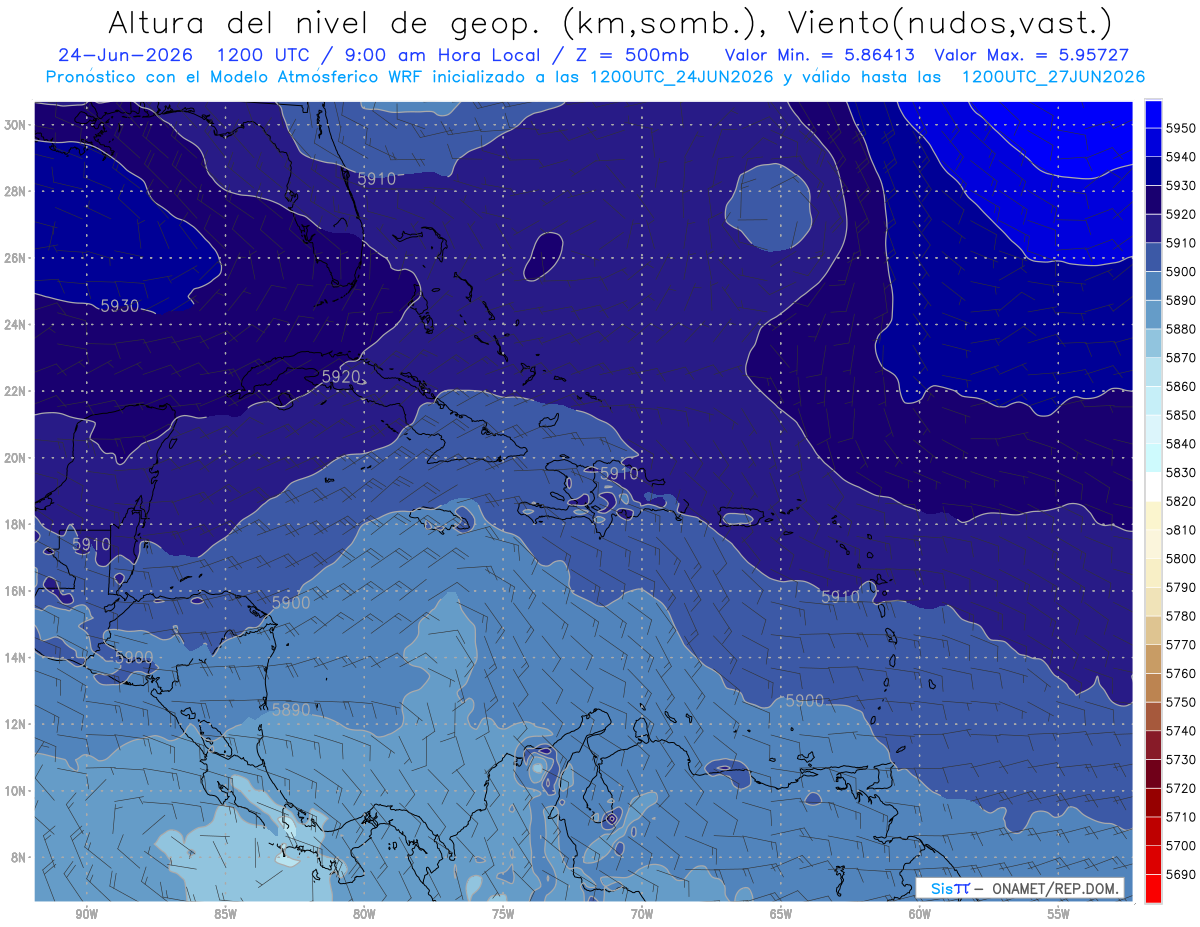Click the 16N latitude axis label
This screenshot has height=927, width=1200.
click(16, 591)
